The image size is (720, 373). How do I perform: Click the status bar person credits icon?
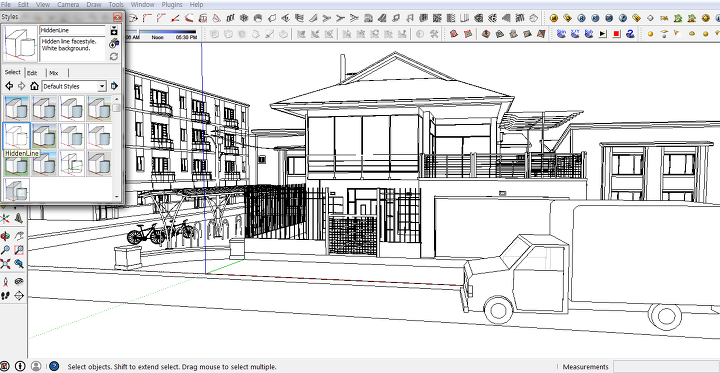36,366
